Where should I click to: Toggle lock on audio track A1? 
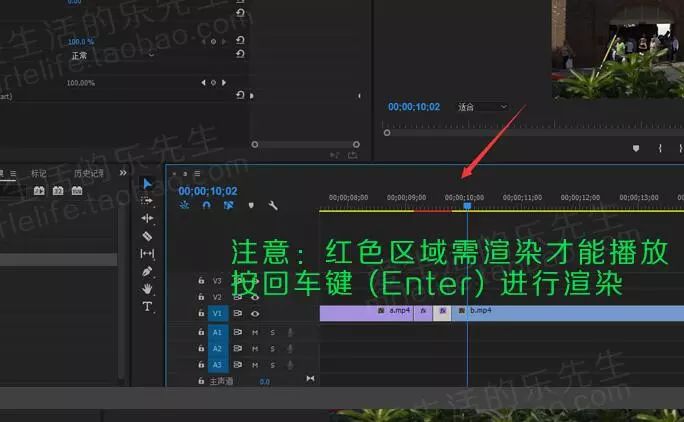click(201, 332)
